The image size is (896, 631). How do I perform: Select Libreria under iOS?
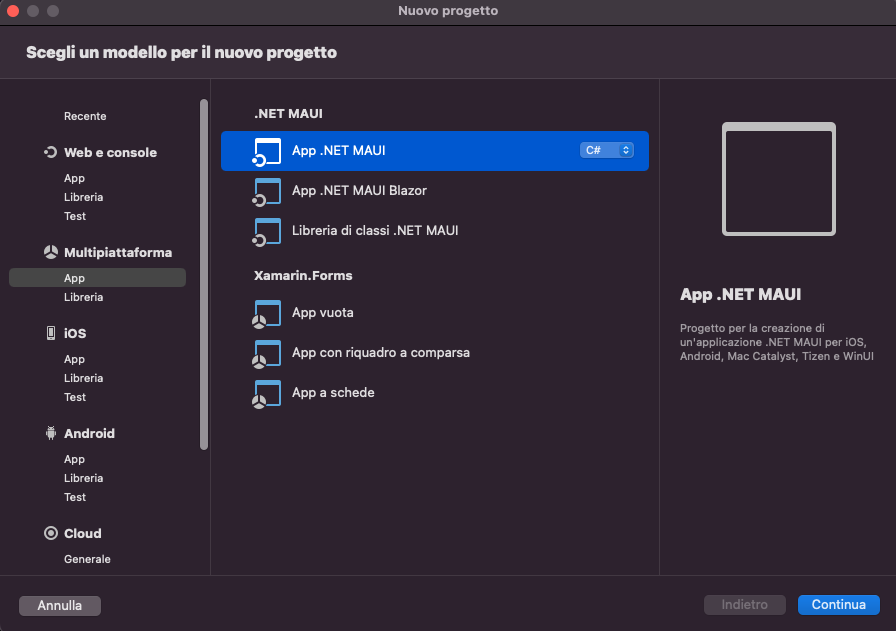click(83, 378)
